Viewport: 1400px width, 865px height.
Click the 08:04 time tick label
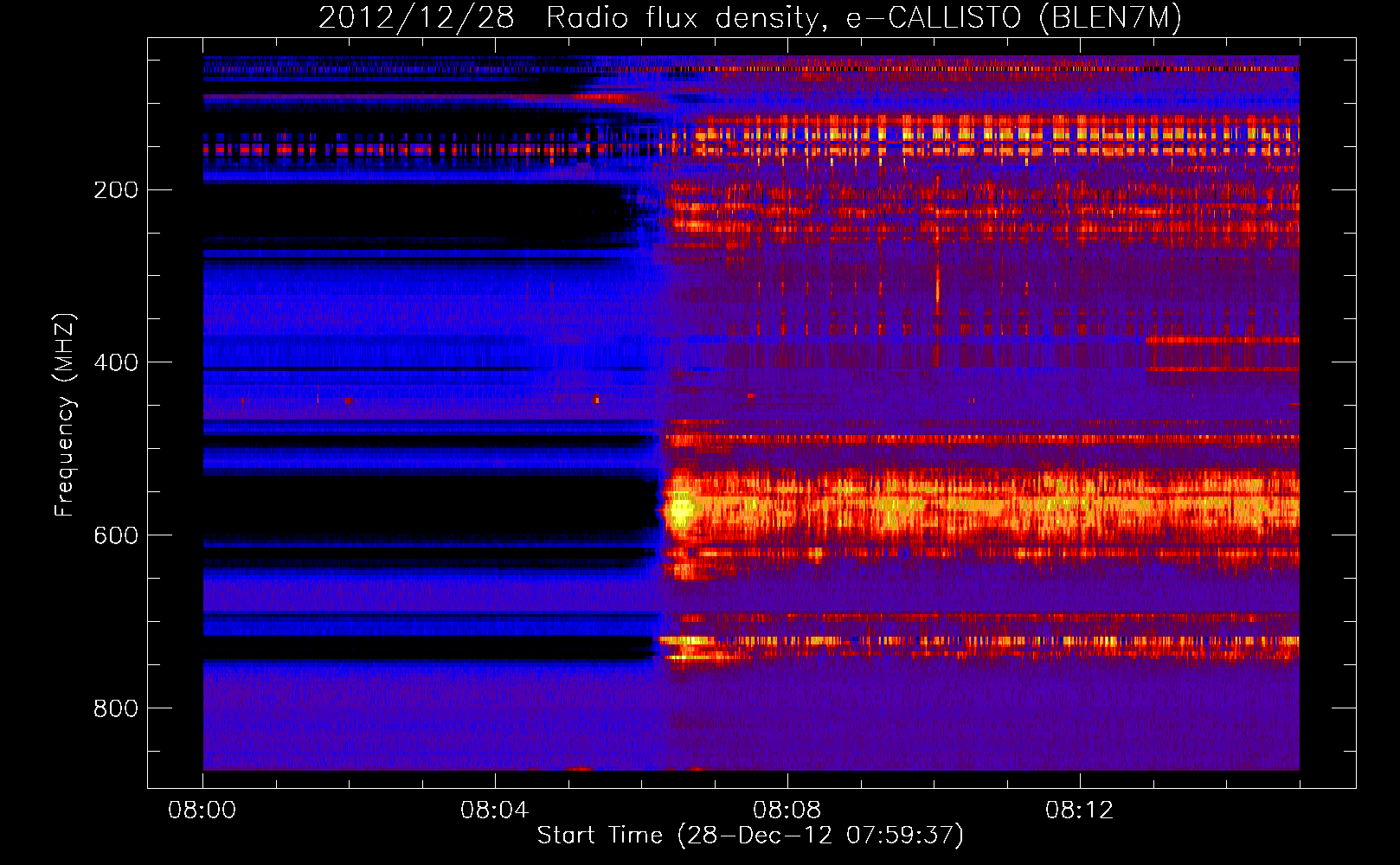495,811
